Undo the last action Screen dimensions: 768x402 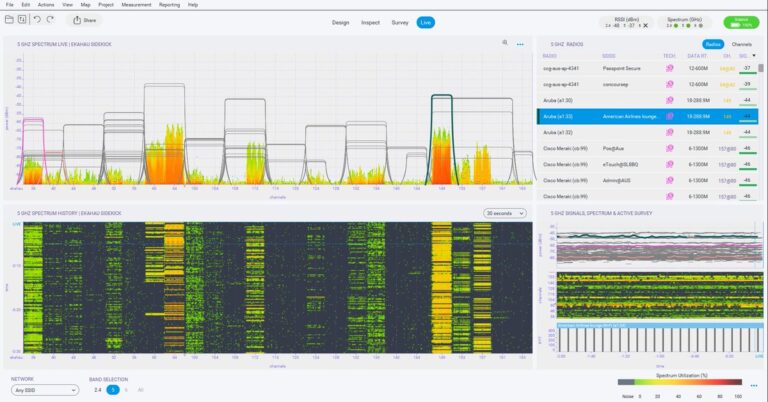(x=37, y=20)
